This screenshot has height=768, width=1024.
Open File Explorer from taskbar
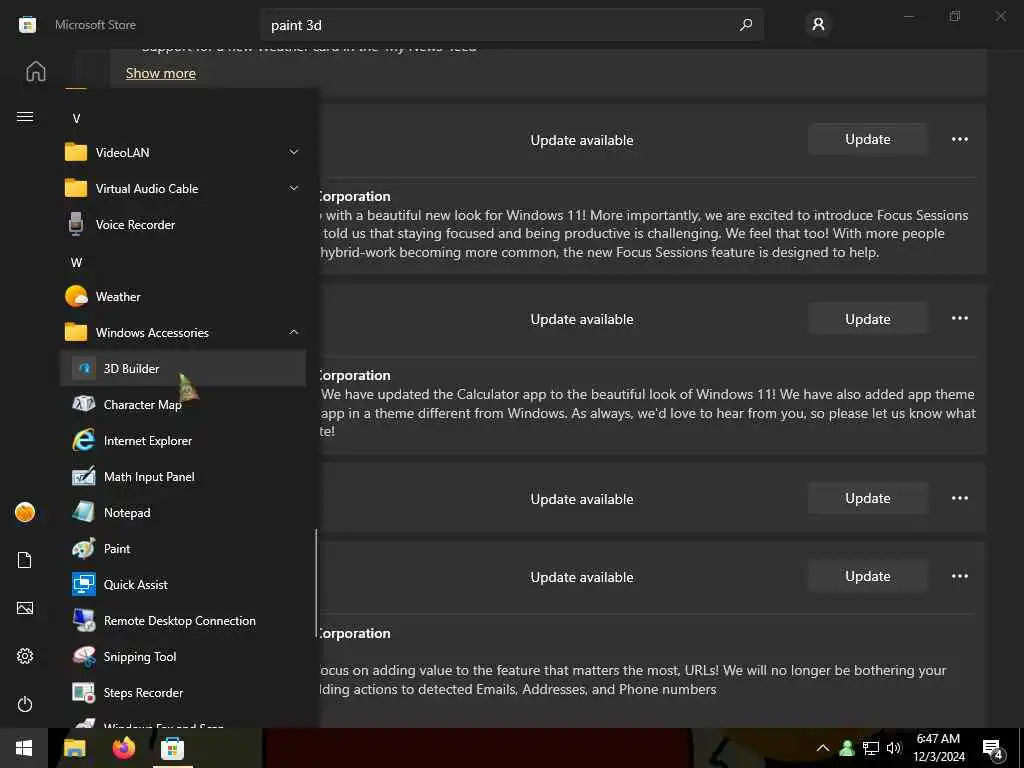(74, 748)
